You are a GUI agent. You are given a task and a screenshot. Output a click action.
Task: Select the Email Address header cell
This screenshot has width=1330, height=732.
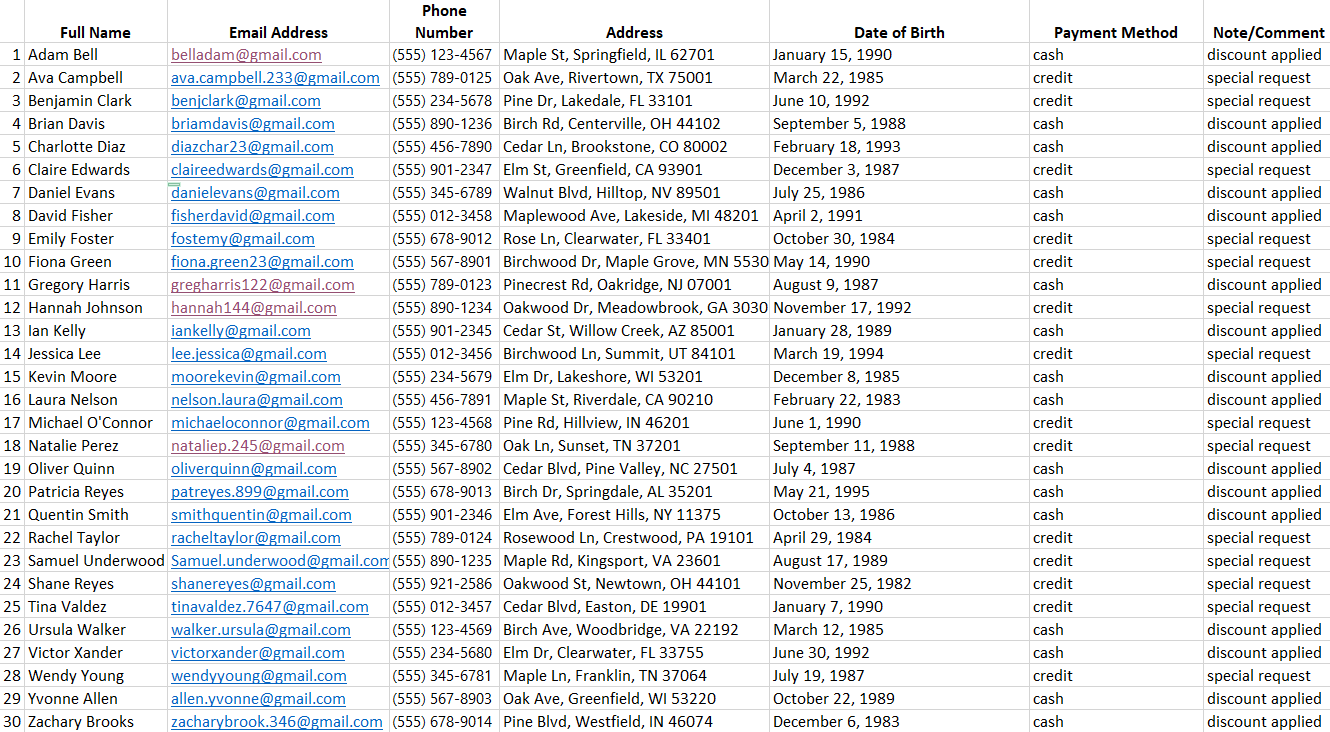coord(278,32)
